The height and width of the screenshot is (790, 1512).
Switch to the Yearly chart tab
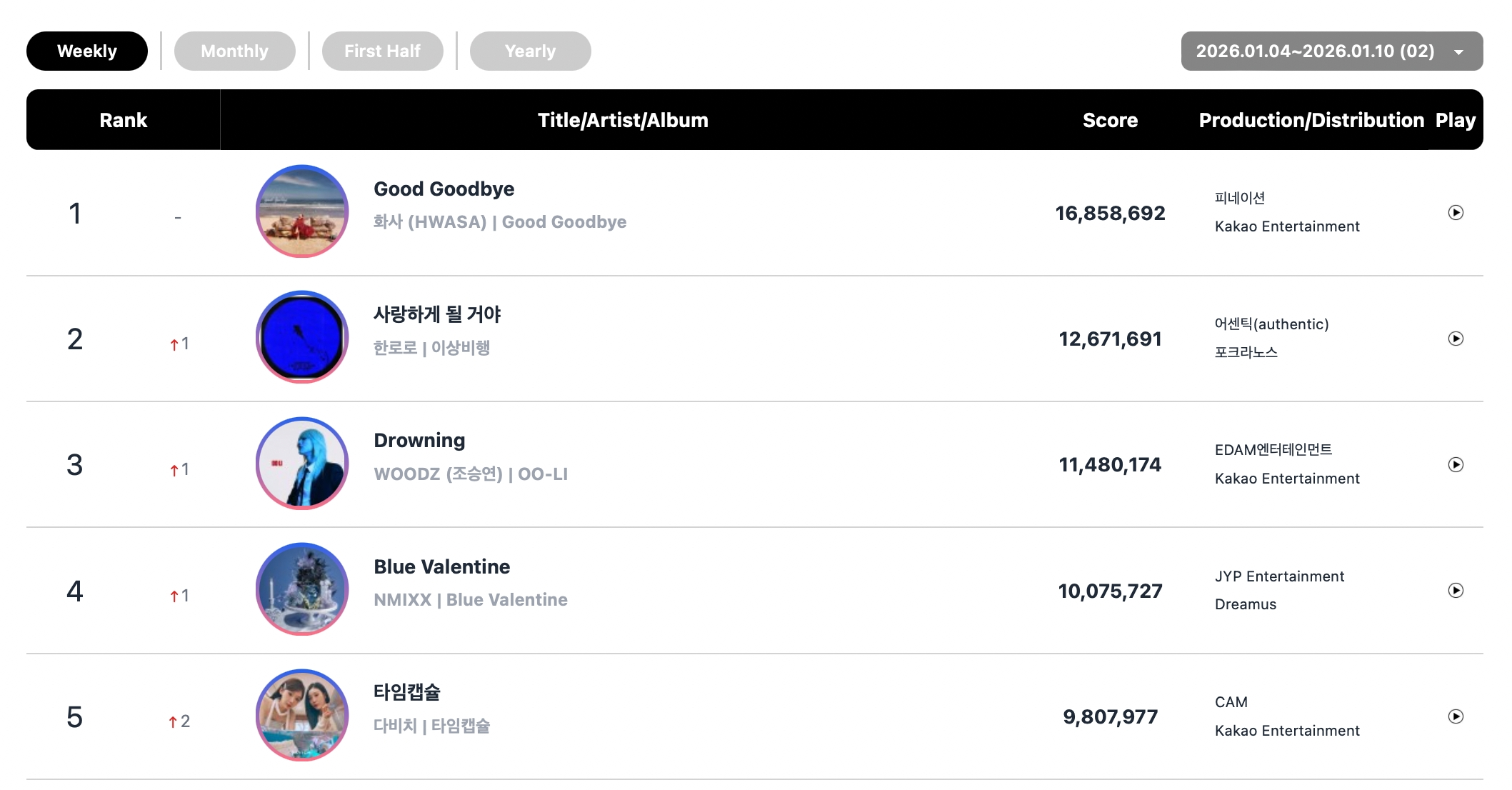pyautogui.click(x=530, y=51)
